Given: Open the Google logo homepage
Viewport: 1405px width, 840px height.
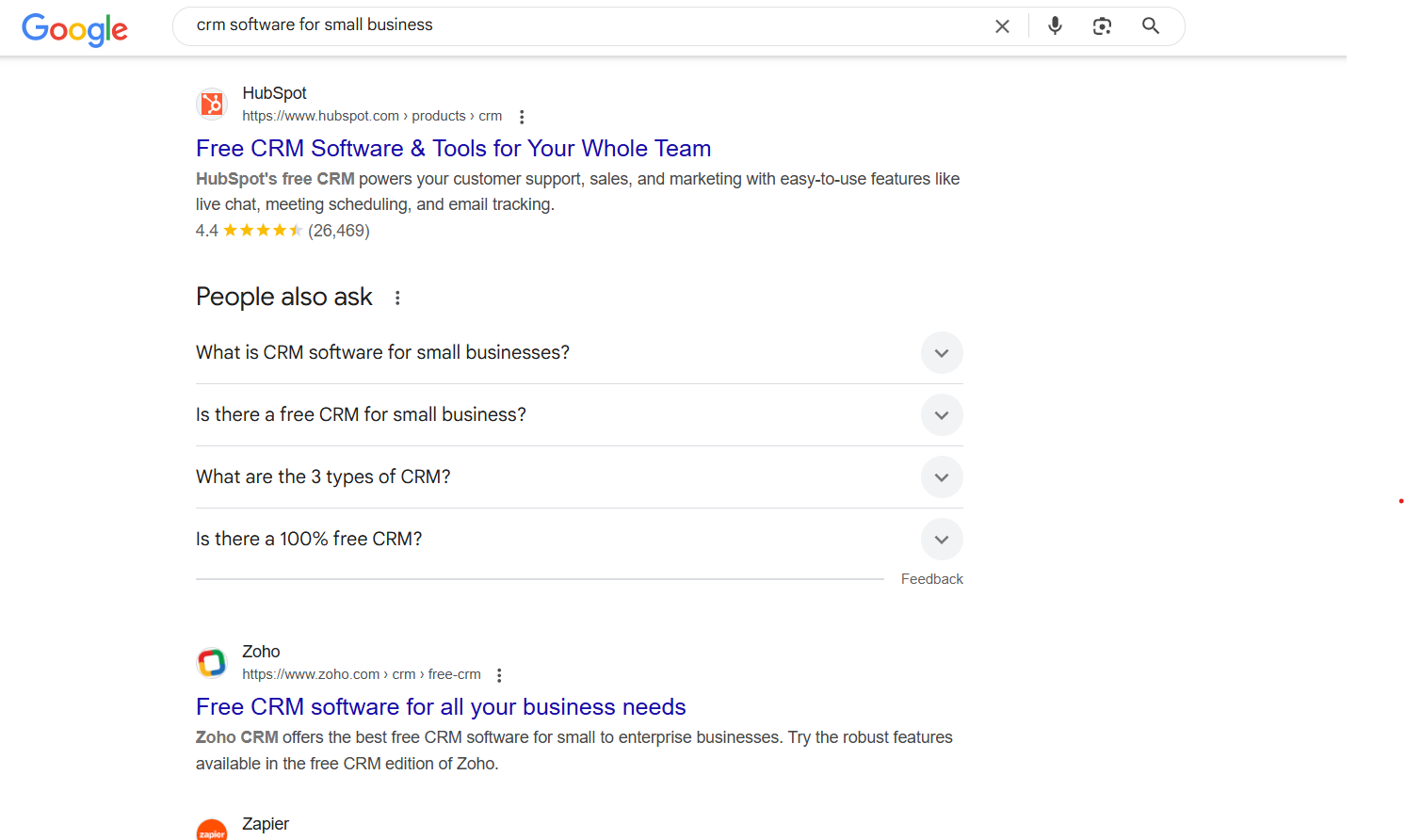Looking at the screenshot, I should point(74,28).
